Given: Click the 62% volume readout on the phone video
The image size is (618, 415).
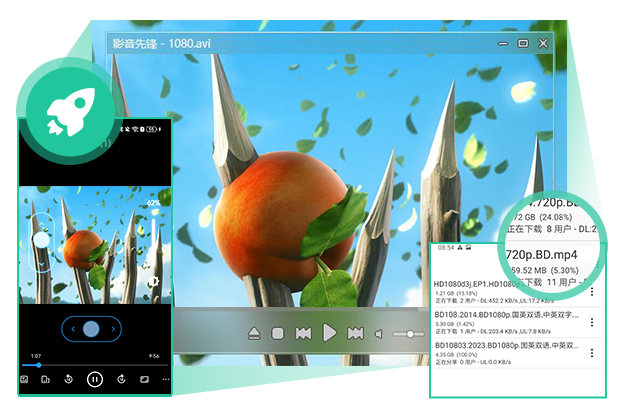Looking at the screenshot, I should click(153, 203).
